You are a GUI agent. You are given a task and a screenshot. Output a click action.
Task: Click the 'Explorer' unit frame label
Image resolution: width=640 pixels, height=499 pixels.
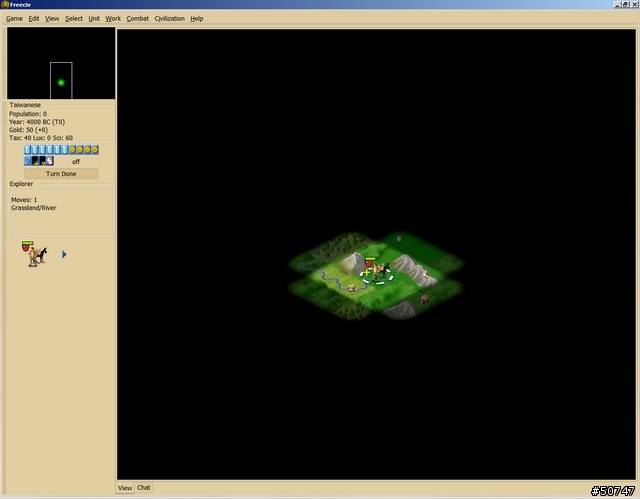[21, 184]
